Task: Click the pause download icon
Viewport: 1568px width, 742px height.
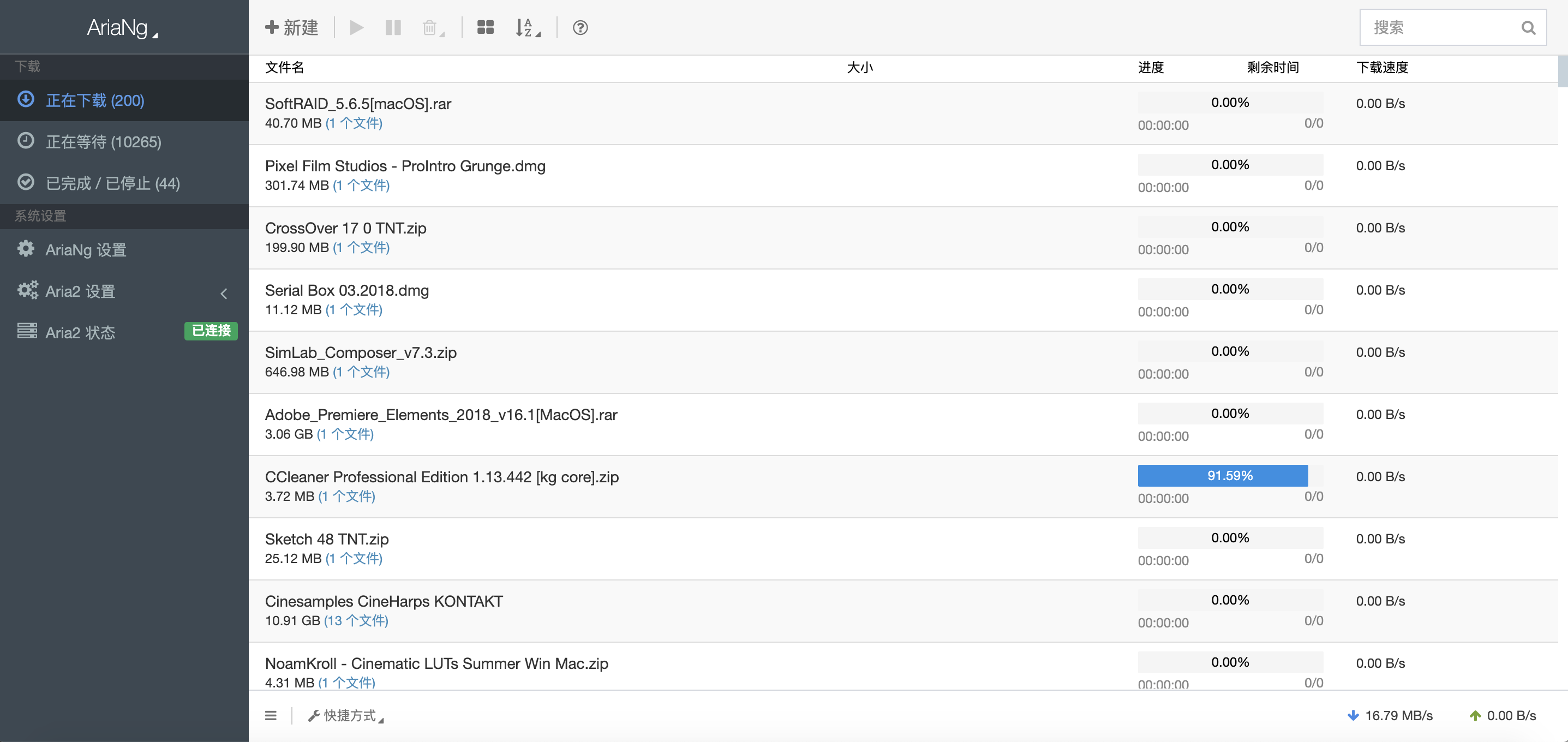Action: [x=393, y=27]
